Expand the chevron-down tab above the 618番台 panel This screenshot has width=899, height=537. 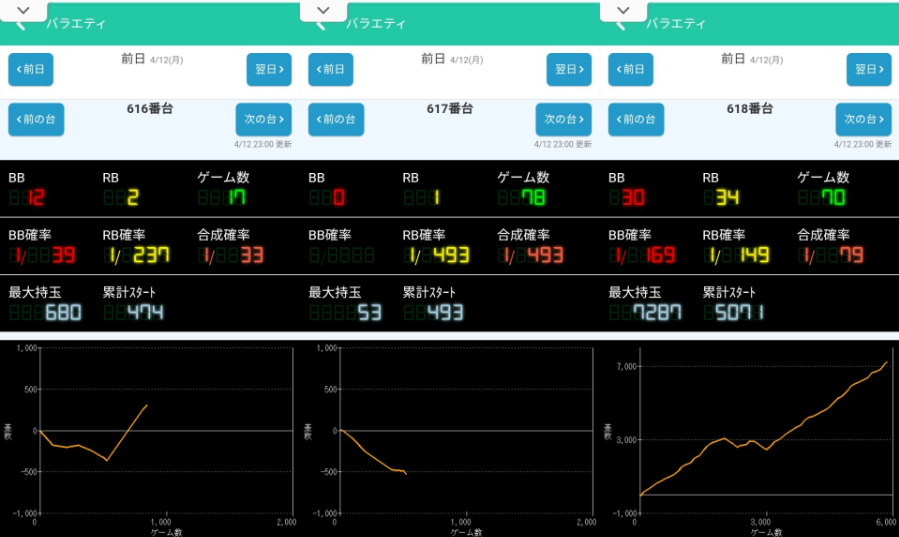coord(623,9)
